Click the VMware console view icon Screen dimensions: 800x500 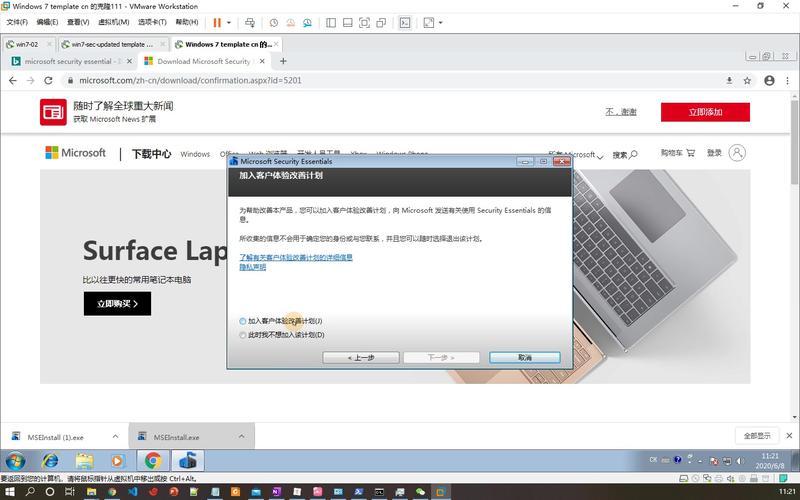(405, 22)
